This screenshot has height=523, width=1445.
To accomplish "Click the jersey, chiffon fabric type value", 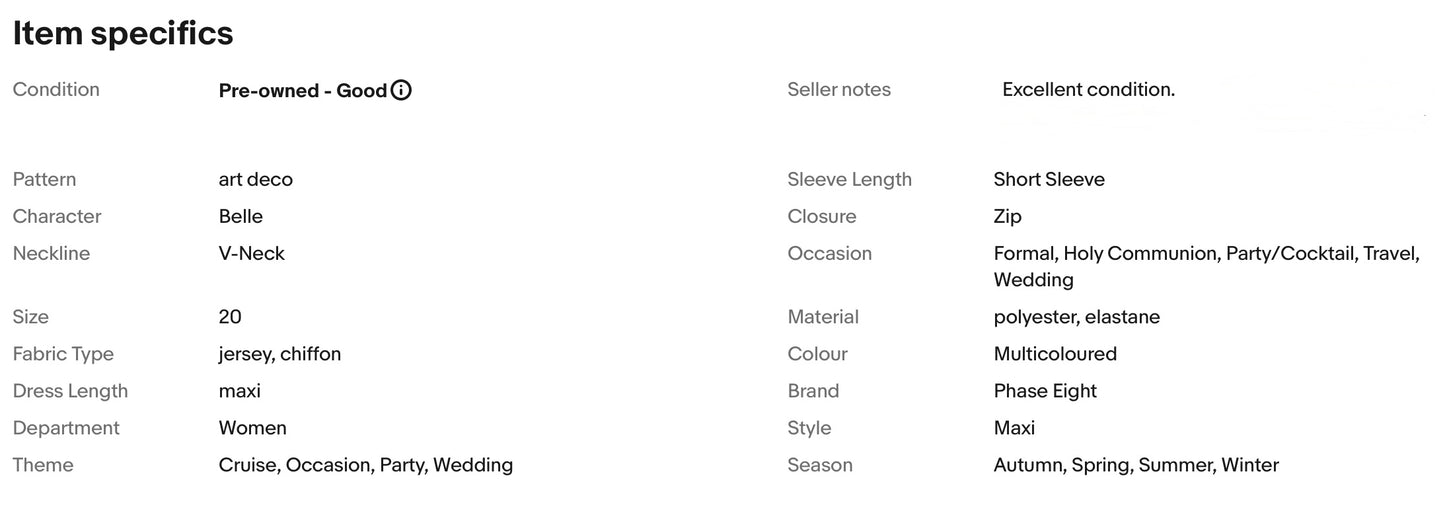I will tap(279, 354).
